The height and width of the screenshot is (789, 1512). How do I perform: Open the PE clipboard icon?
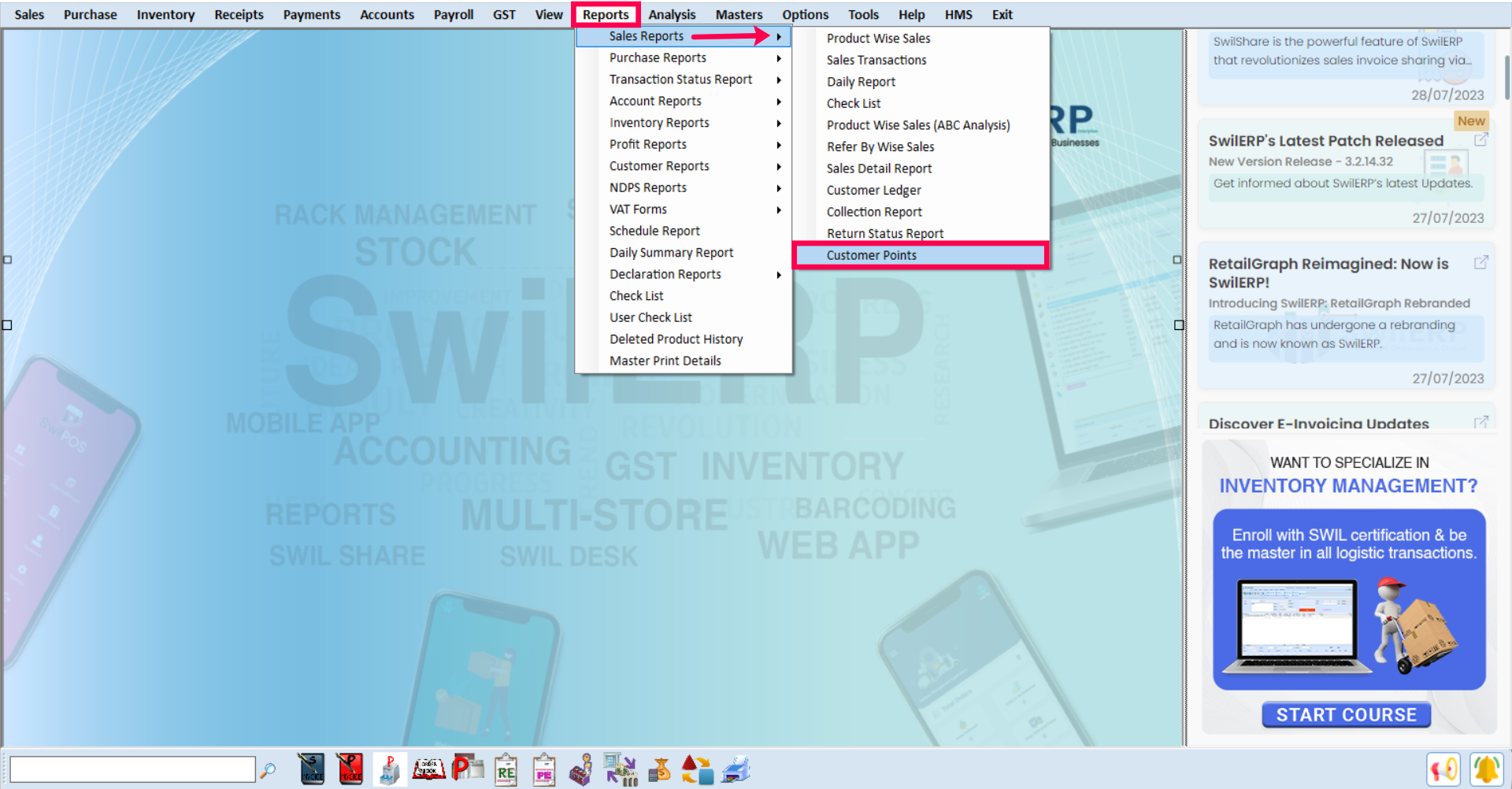tap(544, 769)
